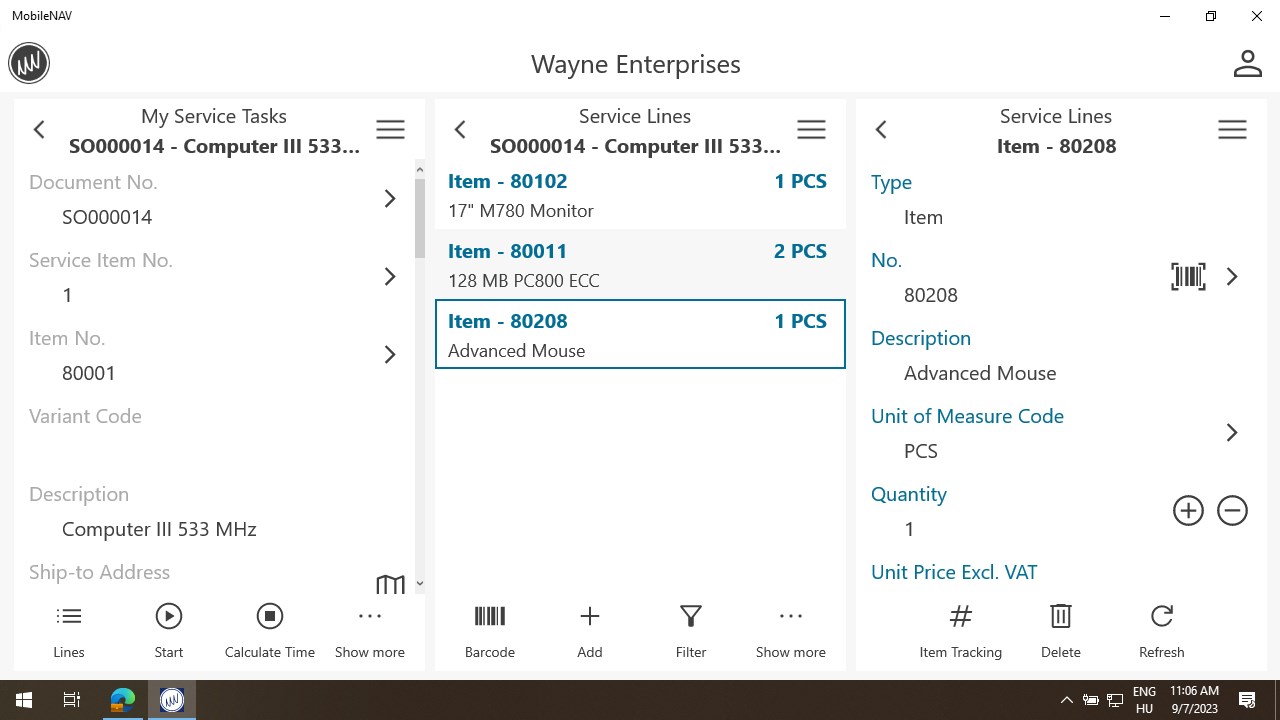Expand the Service Item No. chevron

pyautogui.click(x=390, y=277)
